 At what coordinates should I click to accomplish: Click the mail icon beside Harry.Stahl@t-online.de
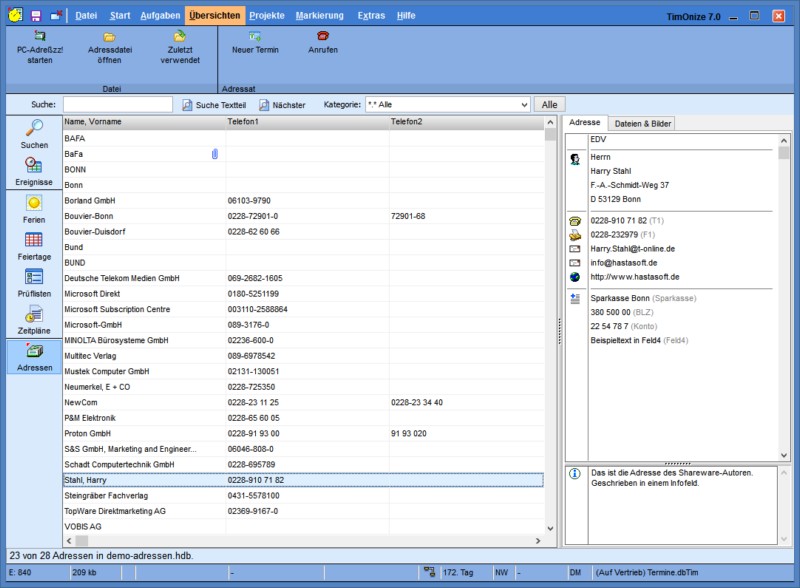[575, 249]
